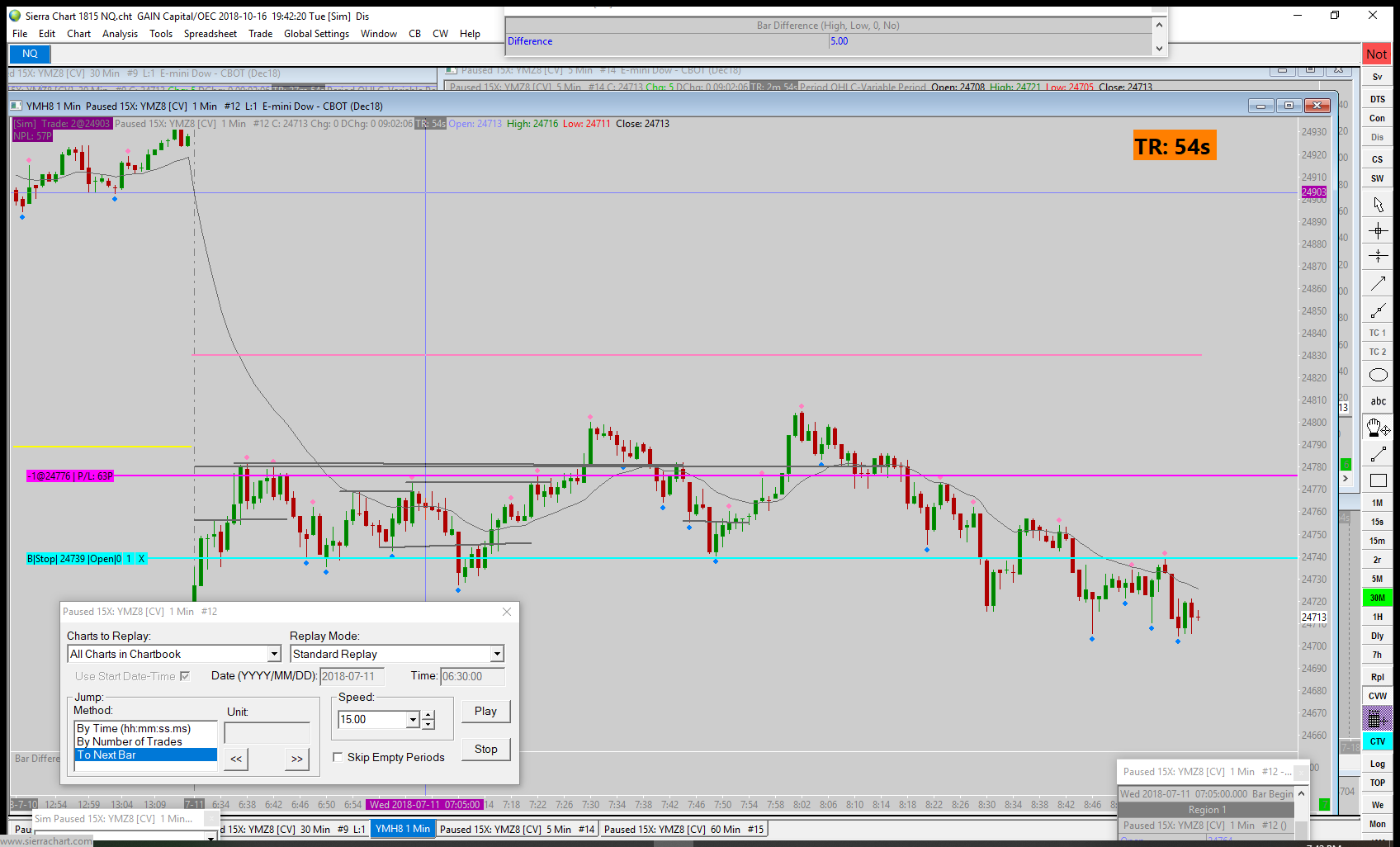The image size is (1400, 847).
Task: Click the Rpl replay toolbar button
Action: click(1378, 677)
